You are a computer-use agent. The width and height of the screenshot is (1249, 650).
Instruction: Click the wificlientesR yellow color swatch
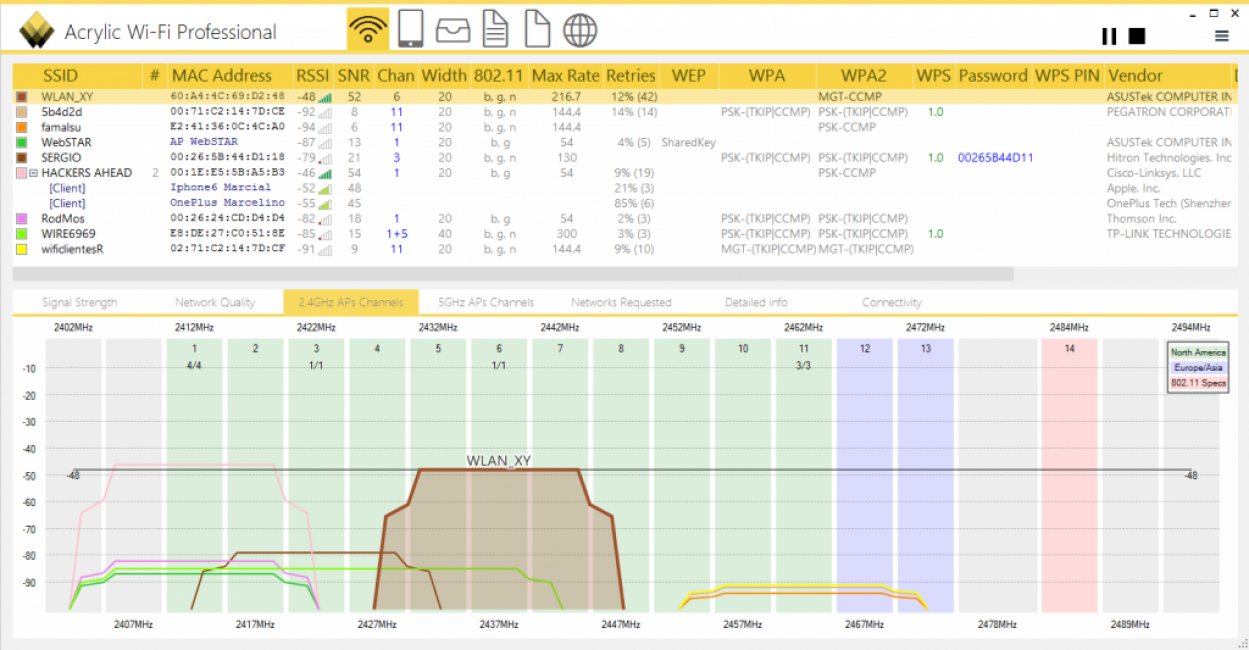coord(21,248)
